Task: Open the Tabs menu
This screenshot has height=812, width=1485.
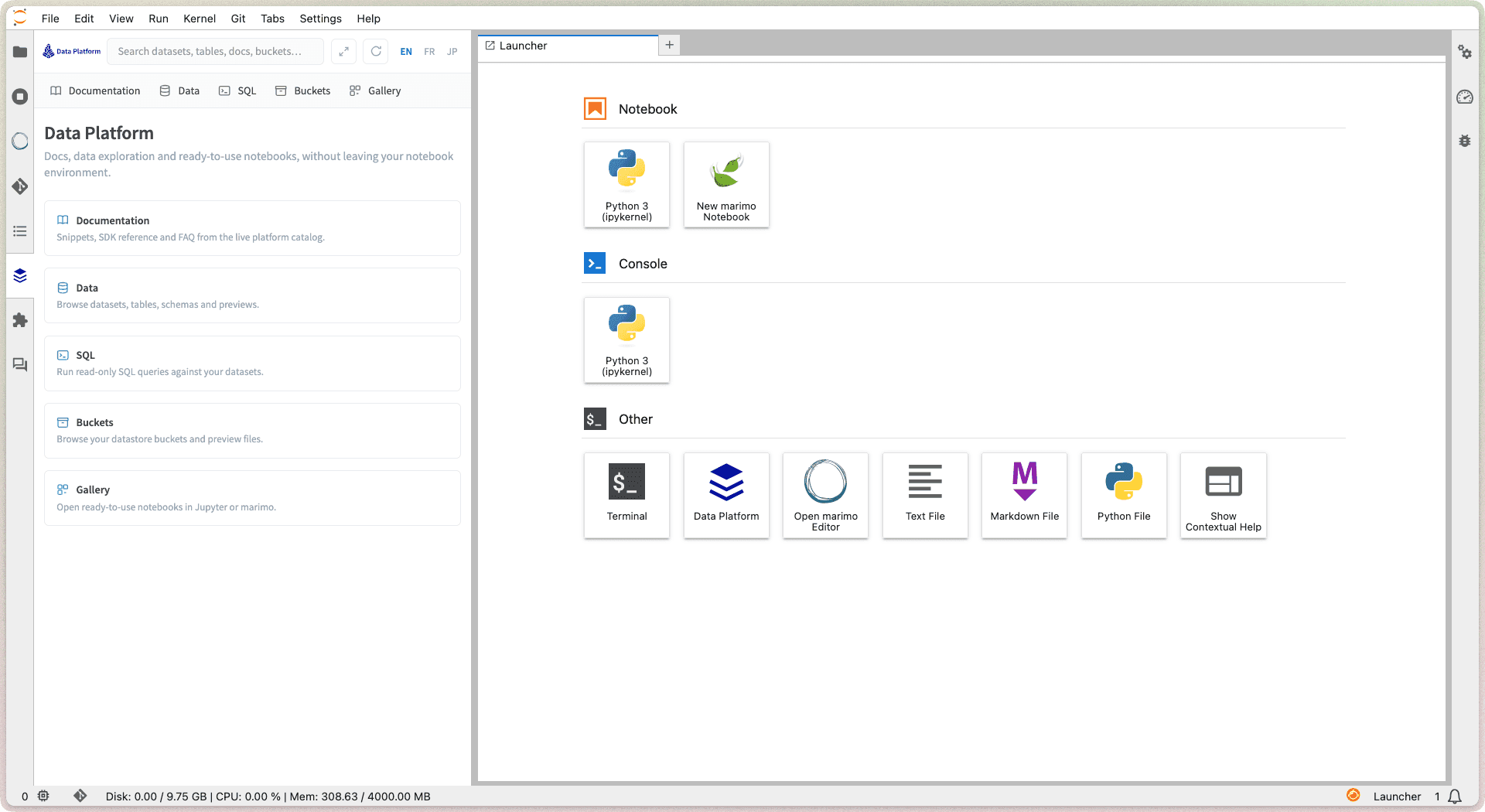Action: [x=273, y=19]
